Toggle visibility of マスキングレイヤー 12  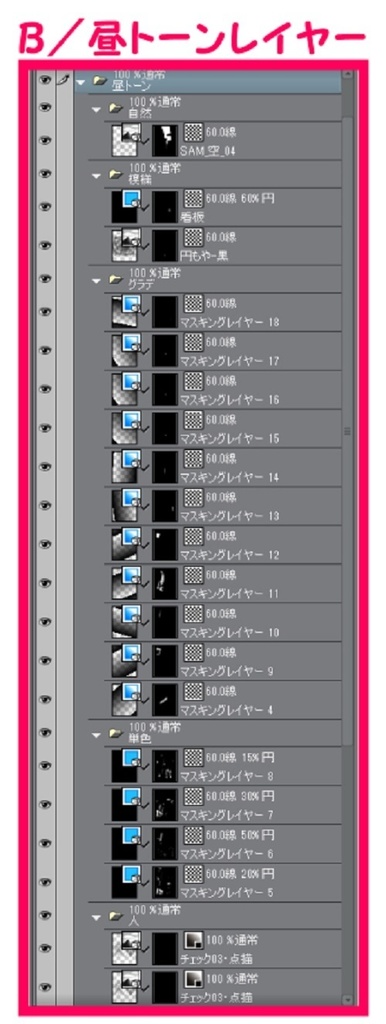point(45,544)
